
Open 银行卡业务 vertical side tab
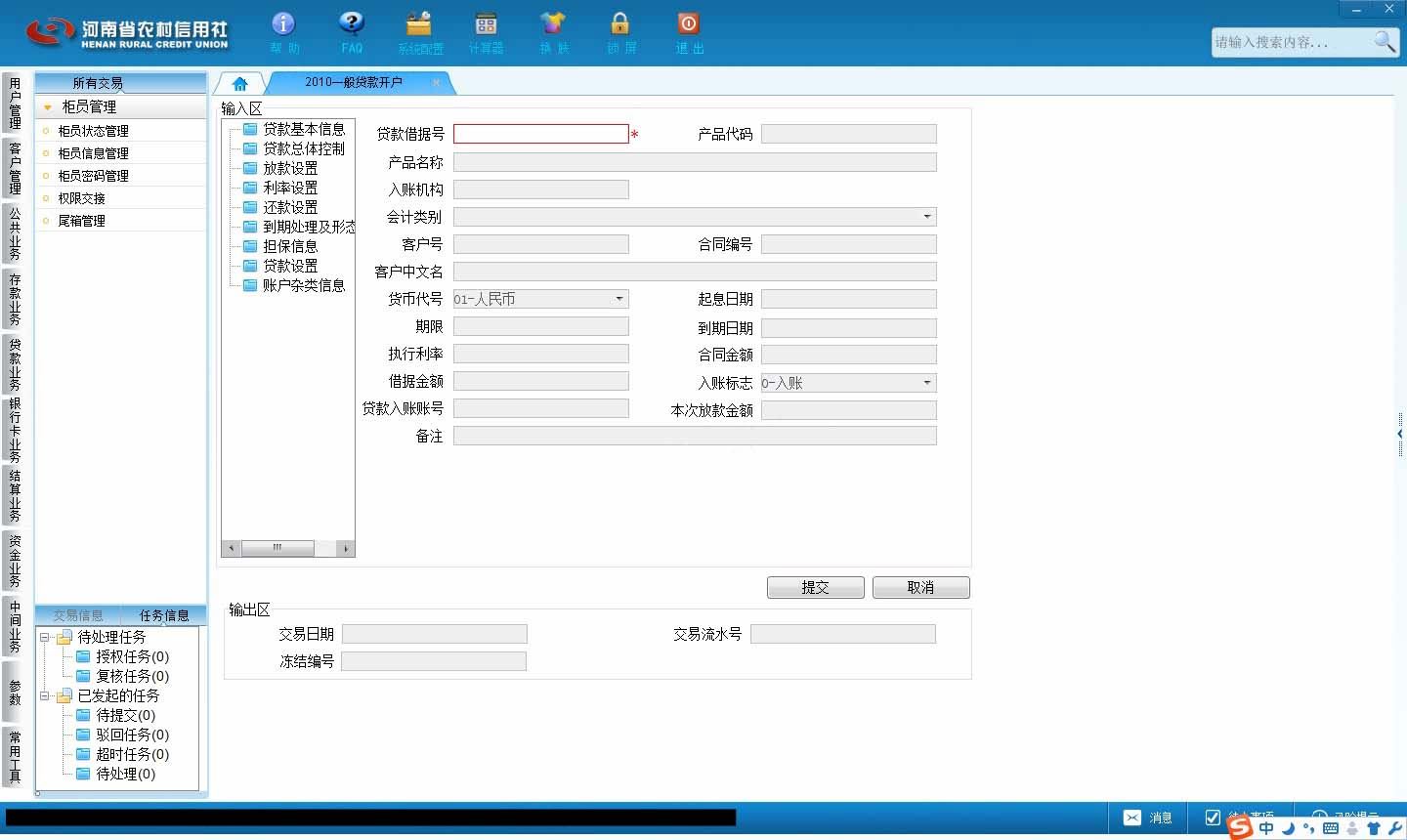tap(14, 430)
